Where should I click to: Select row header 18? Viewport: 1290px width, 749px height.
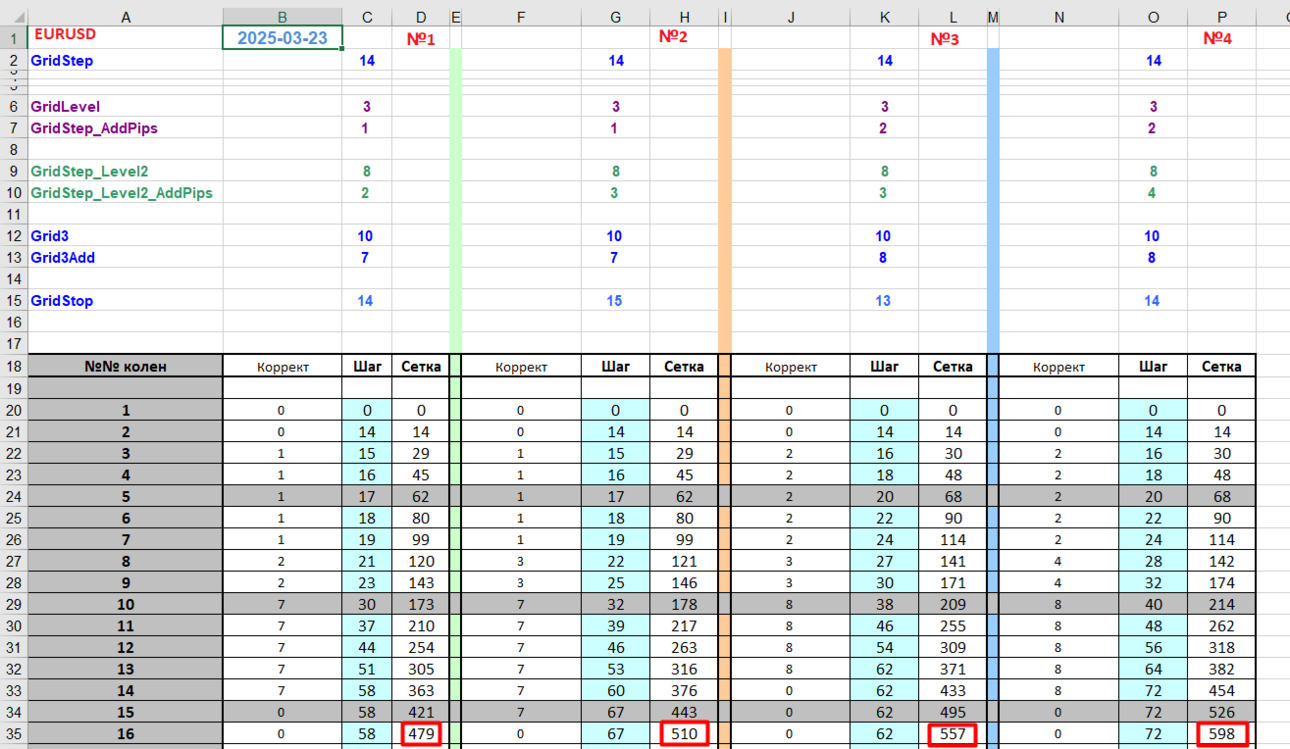pyautogui.click(x=14, y=366)
